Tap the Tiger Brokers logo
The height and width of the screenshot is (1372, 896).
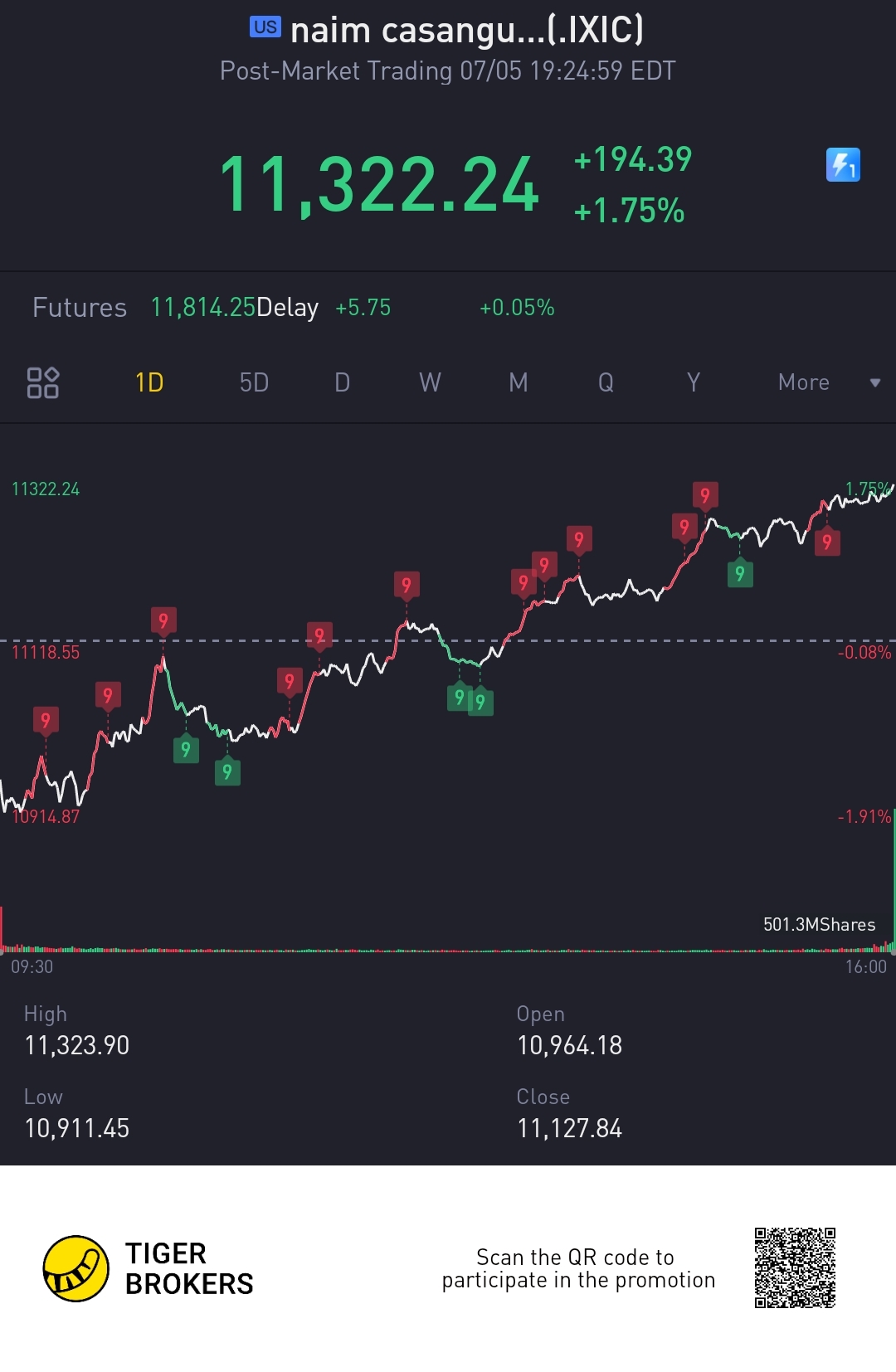75,1268
